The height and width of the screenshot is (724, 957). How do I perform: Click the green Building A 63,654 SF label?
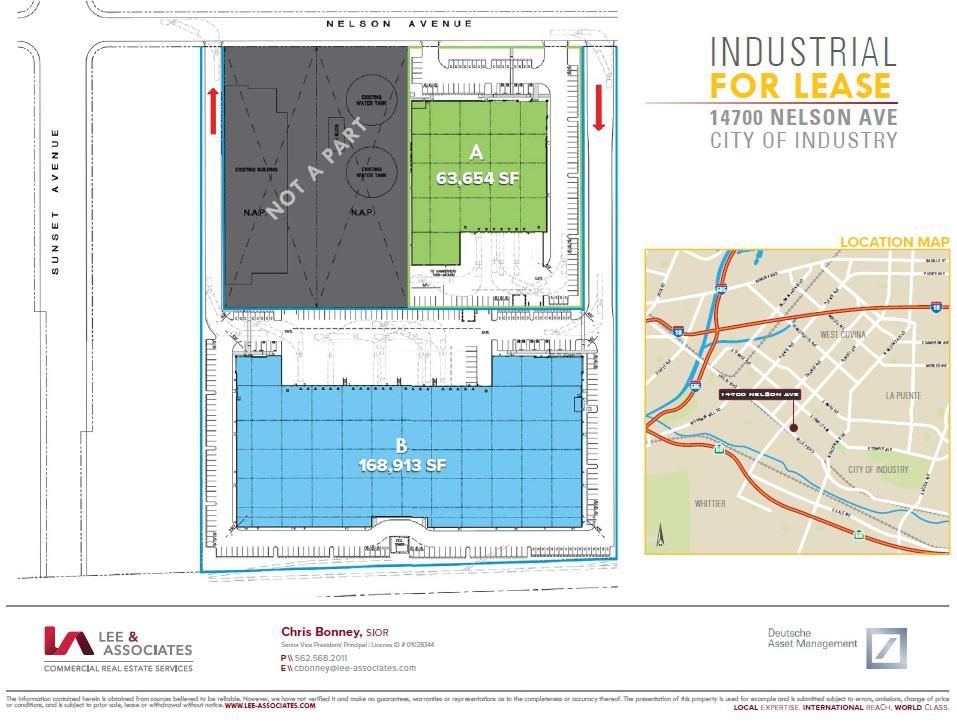(477, 165)
